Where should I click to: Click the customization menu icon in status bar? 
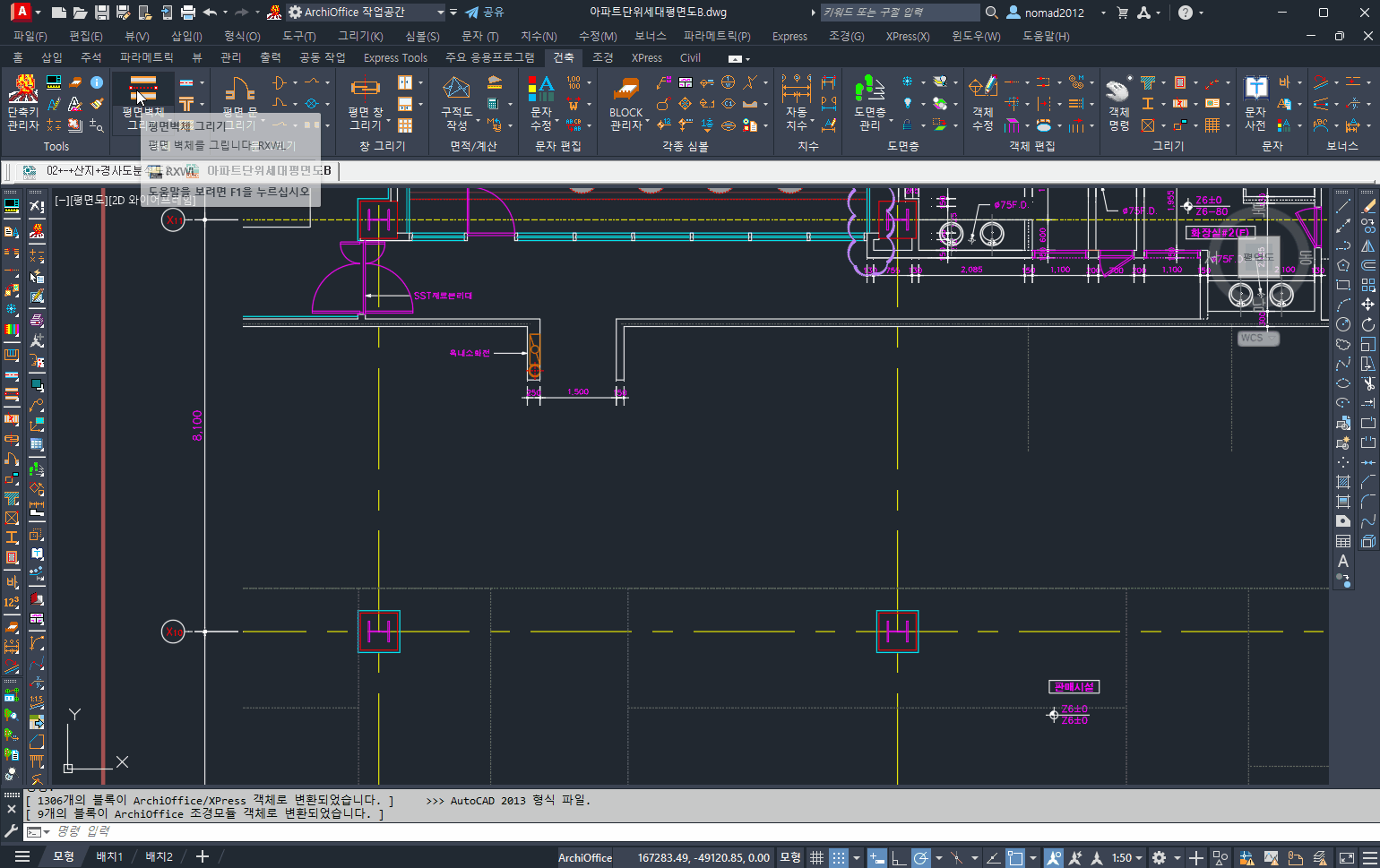pos(1368,857)
